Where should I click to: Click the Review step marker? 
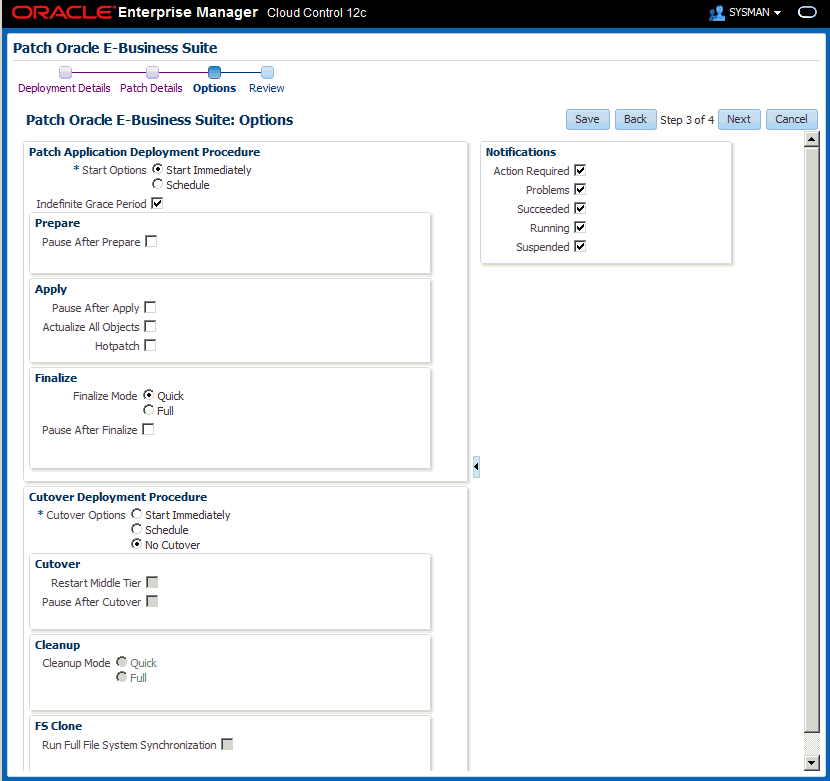[x=267, y=72]
